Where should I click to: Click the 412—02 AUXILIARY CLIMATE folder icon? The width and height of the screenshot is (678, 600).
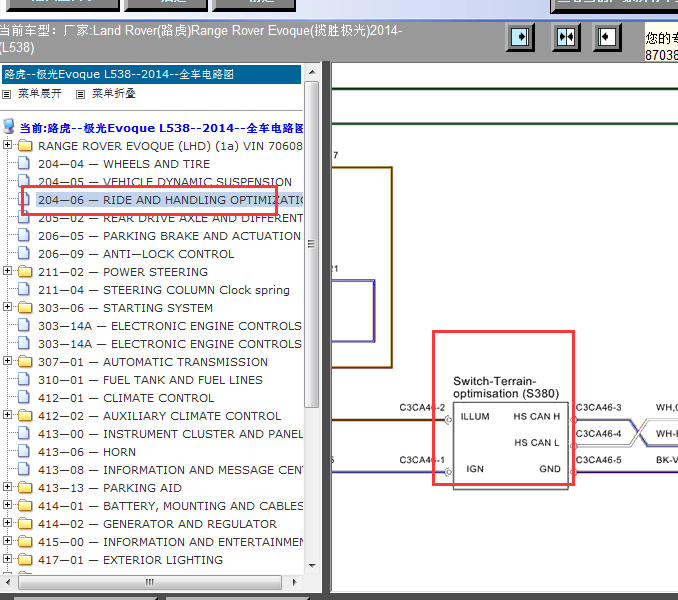point(25,416)
